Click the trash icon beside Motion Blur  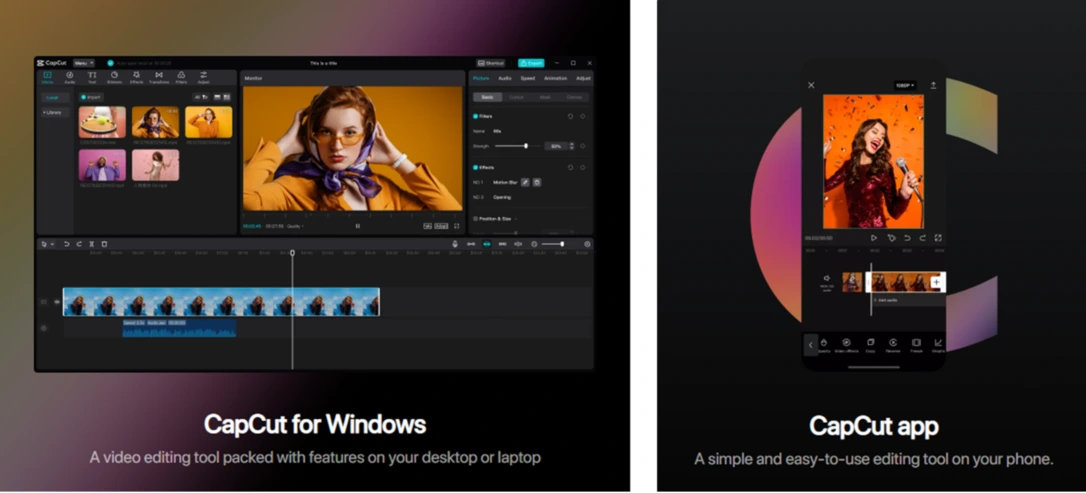pyautogui.click(x=537, y=182)
